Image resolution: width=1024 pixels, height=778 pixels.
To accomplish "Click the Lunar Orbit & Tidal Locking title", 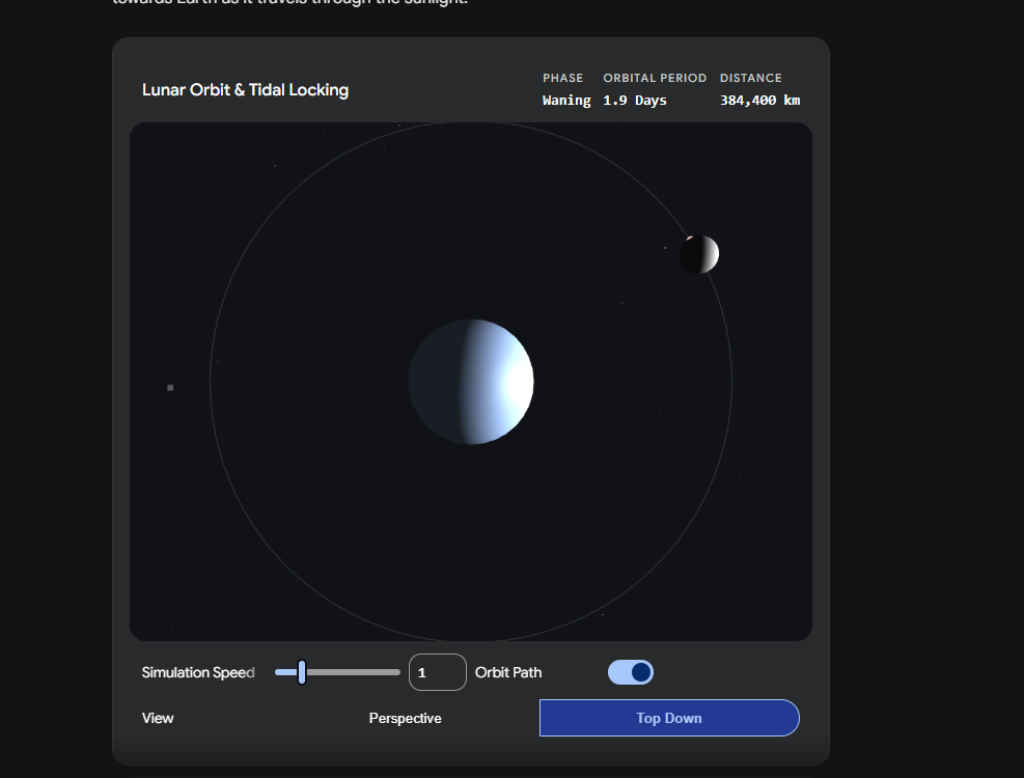I will pos(245,90).
